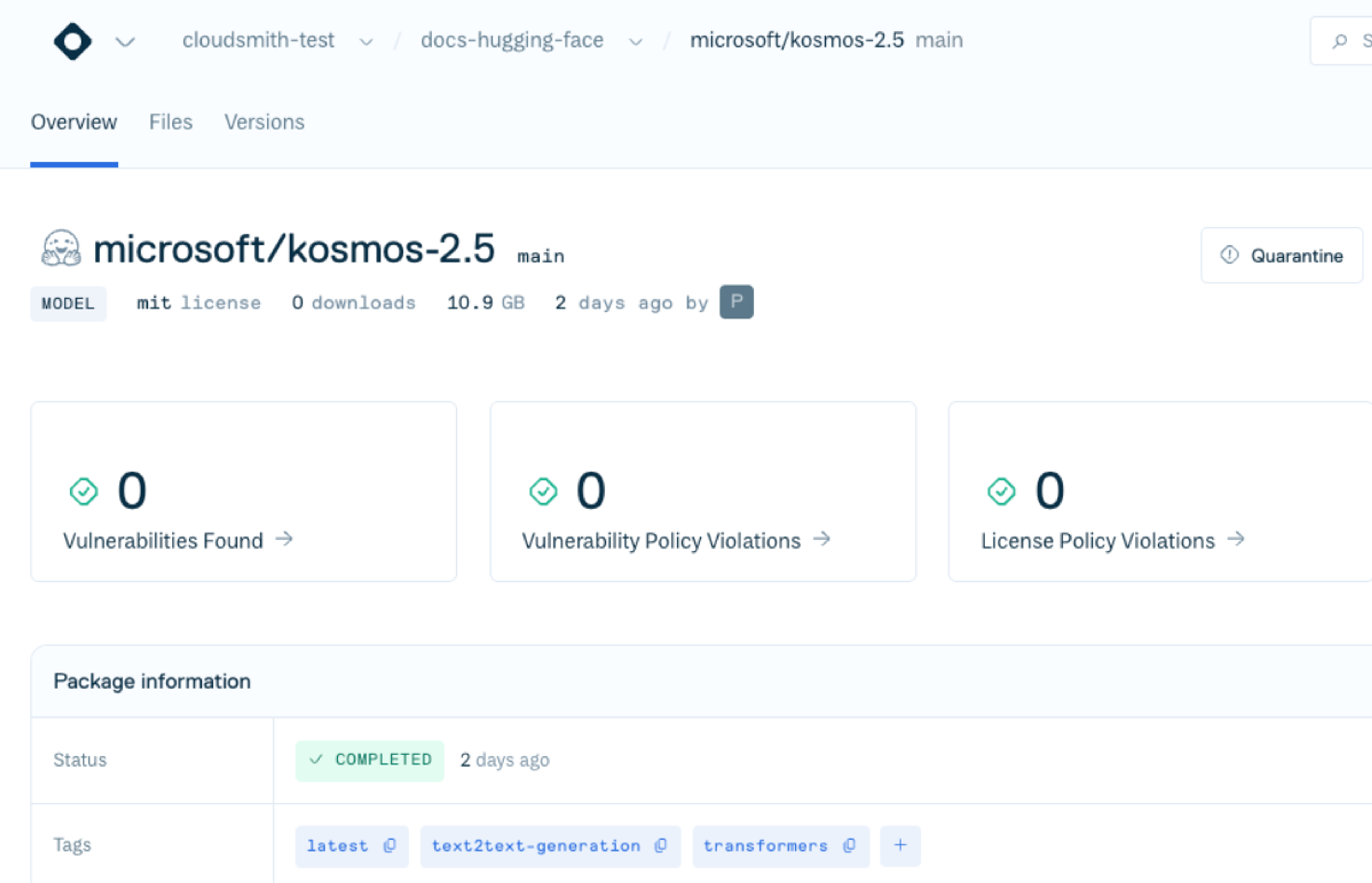Click the MODEL badge
The image size is (1372, 883).
68,303
